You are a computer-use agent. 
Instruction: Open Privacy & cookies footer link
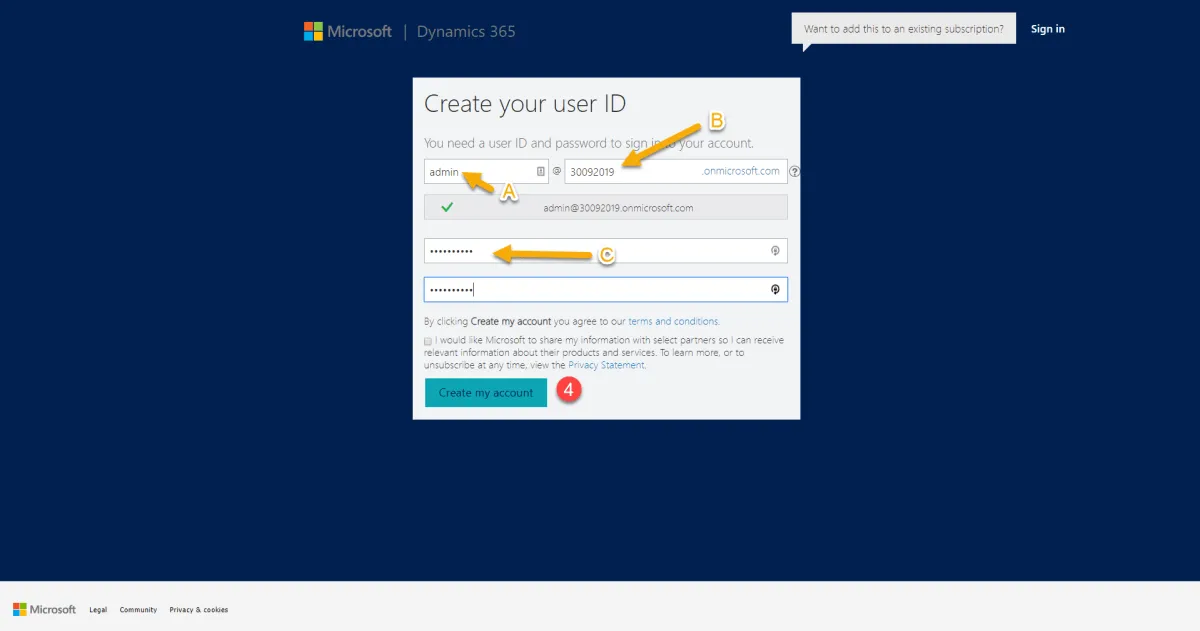pos(199,610)
